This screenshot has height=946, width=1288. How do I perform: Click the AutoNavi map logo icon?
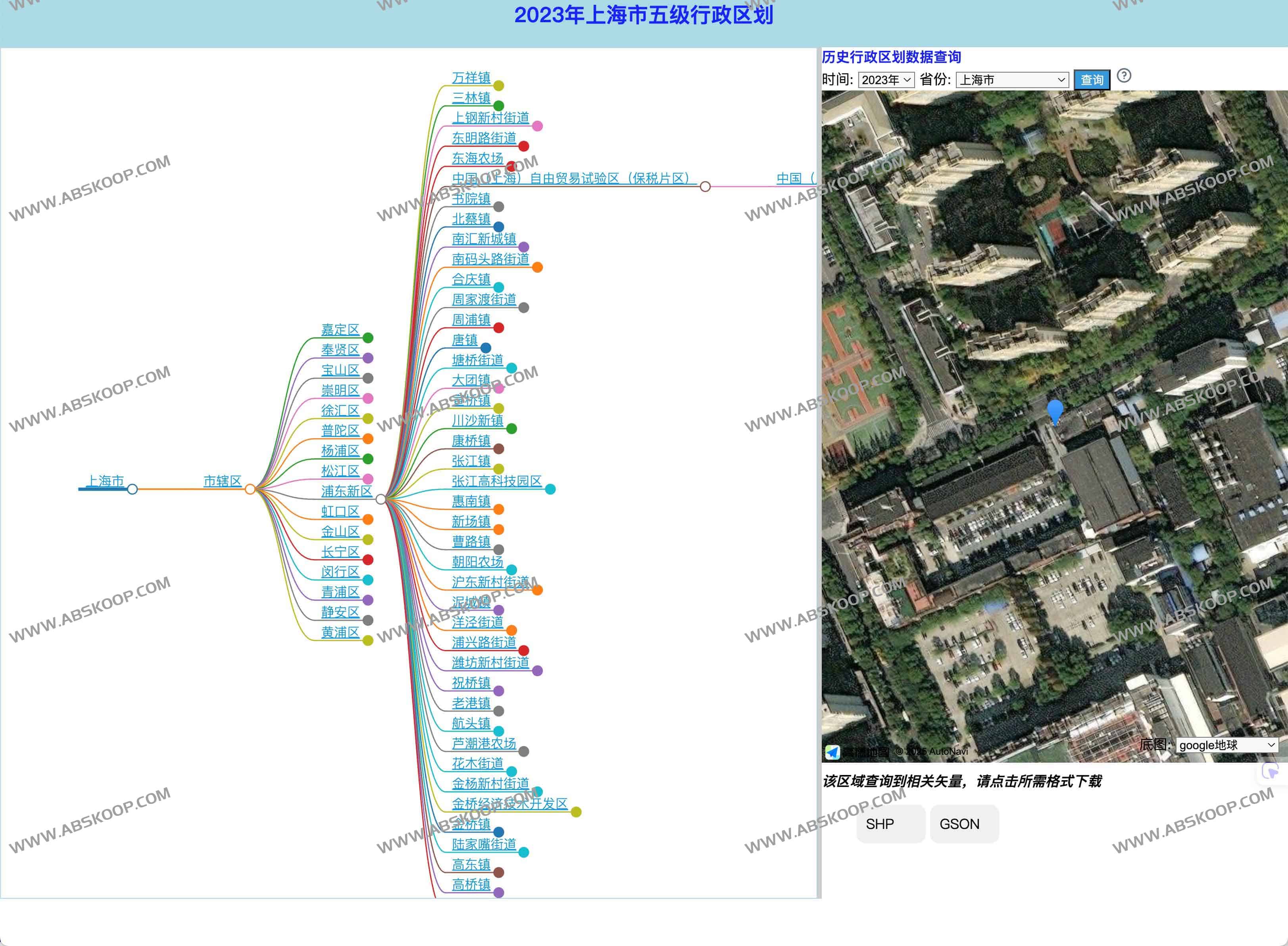pos(832,752)
